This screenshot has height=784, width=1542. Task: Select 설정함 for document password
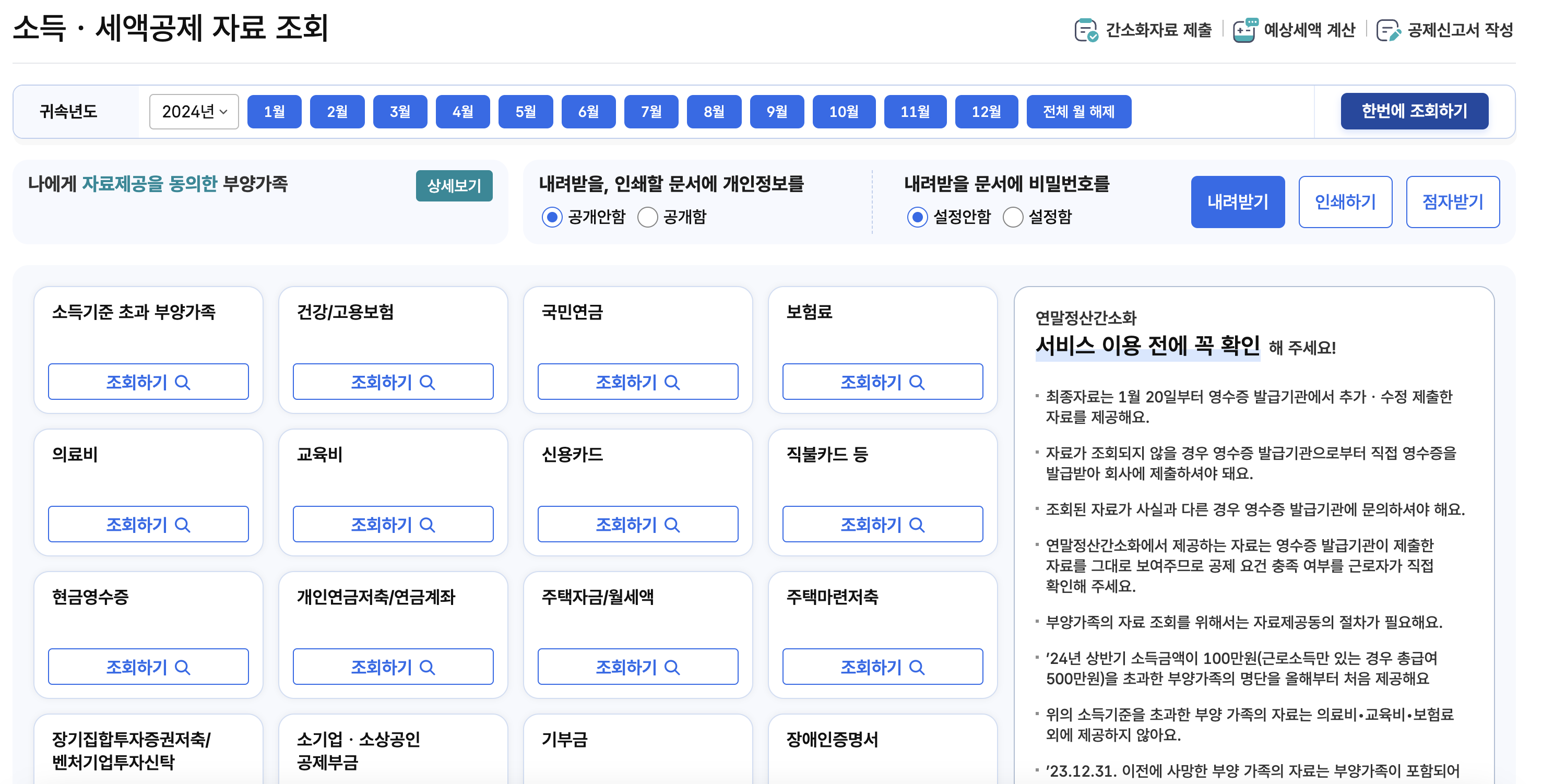pos(1013,217)
